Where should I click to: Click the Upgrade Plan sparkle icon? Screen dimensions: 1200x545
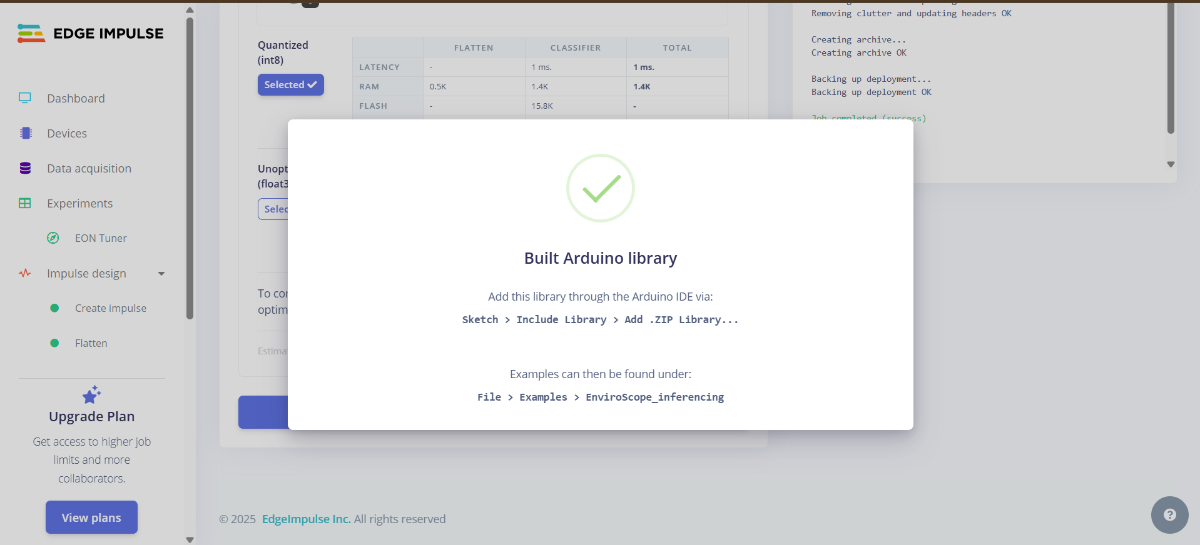point(91,394)
